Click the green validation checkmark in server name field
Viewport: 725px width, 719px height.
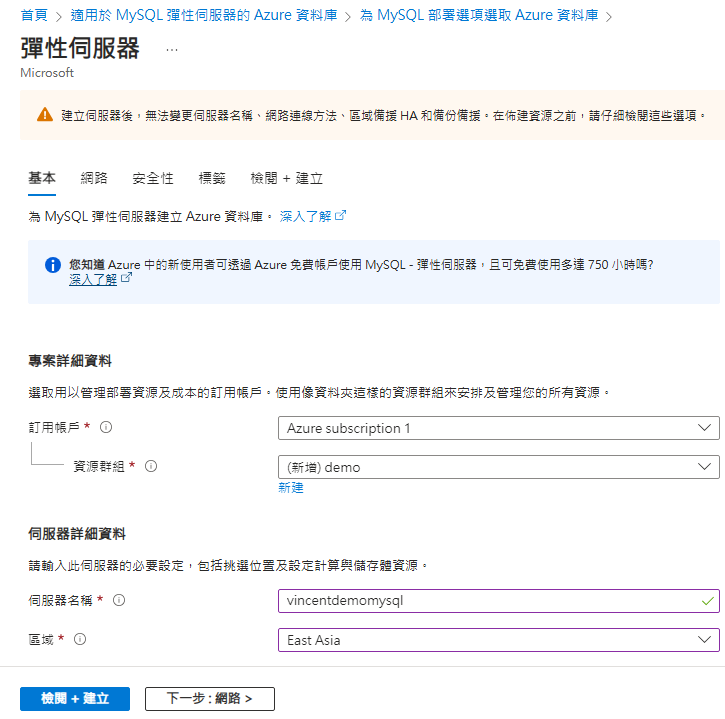coord(707,601)
